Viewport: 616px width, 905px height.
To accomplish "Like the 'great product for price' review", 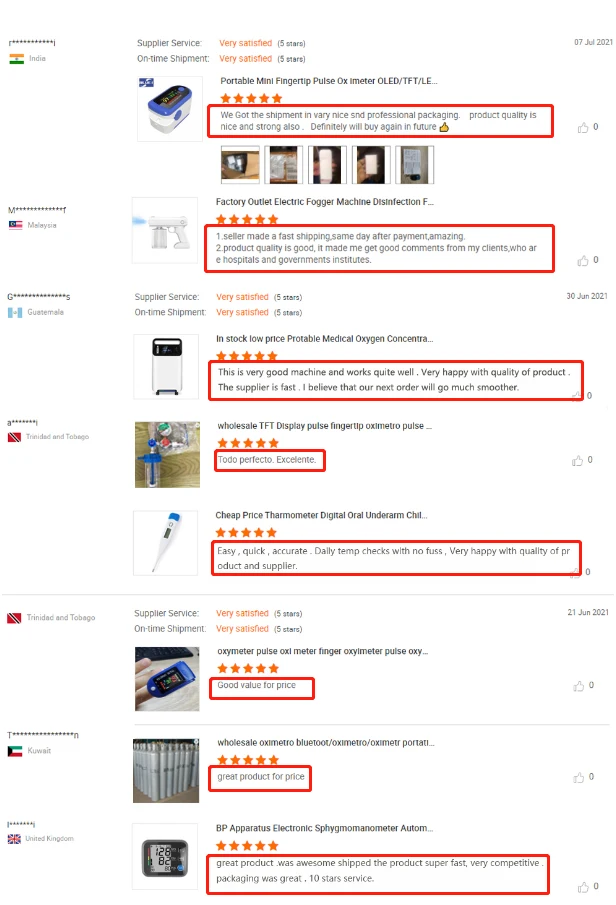I will pos(578,777).
